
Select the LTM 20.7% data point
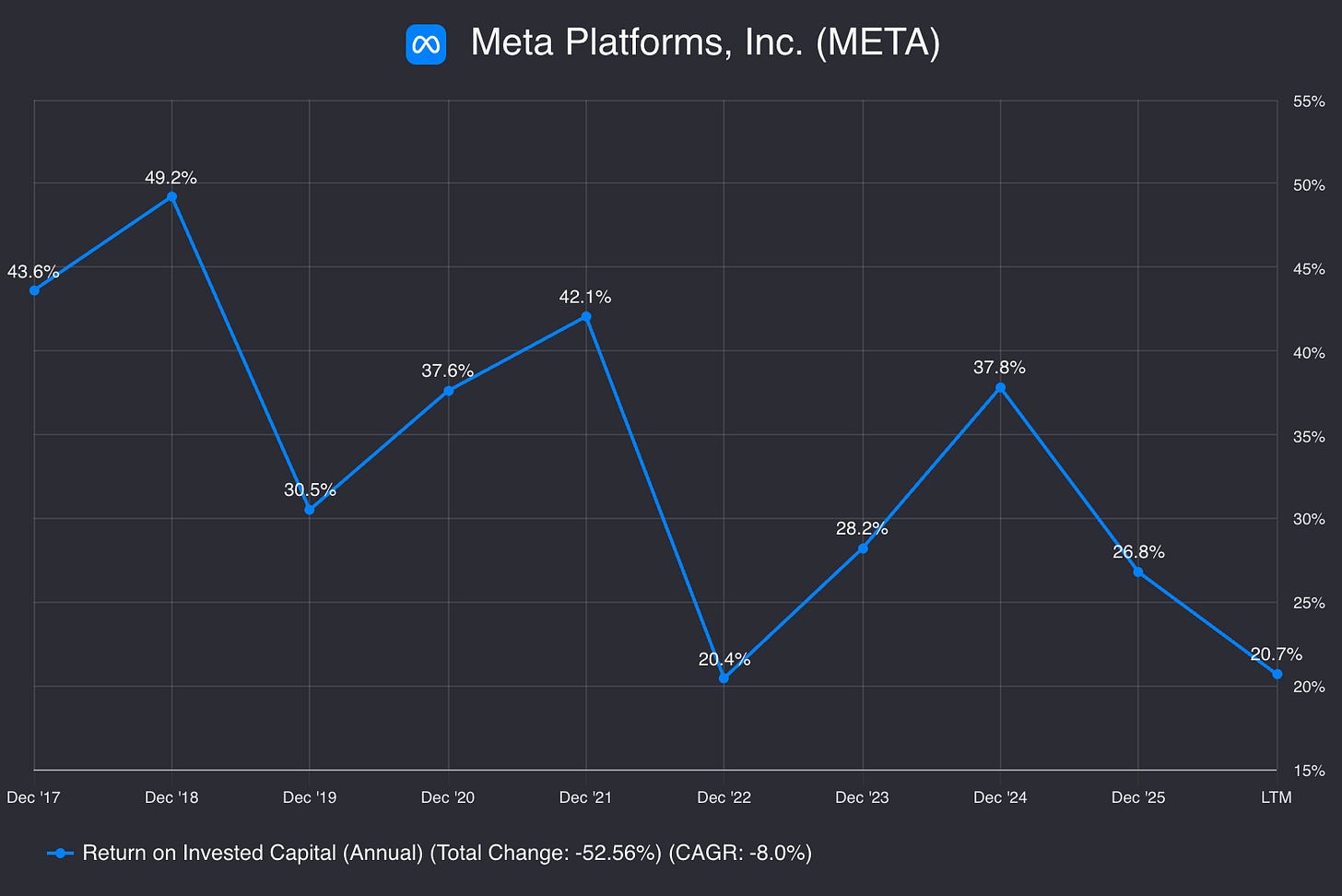(x=1277, y=674)
